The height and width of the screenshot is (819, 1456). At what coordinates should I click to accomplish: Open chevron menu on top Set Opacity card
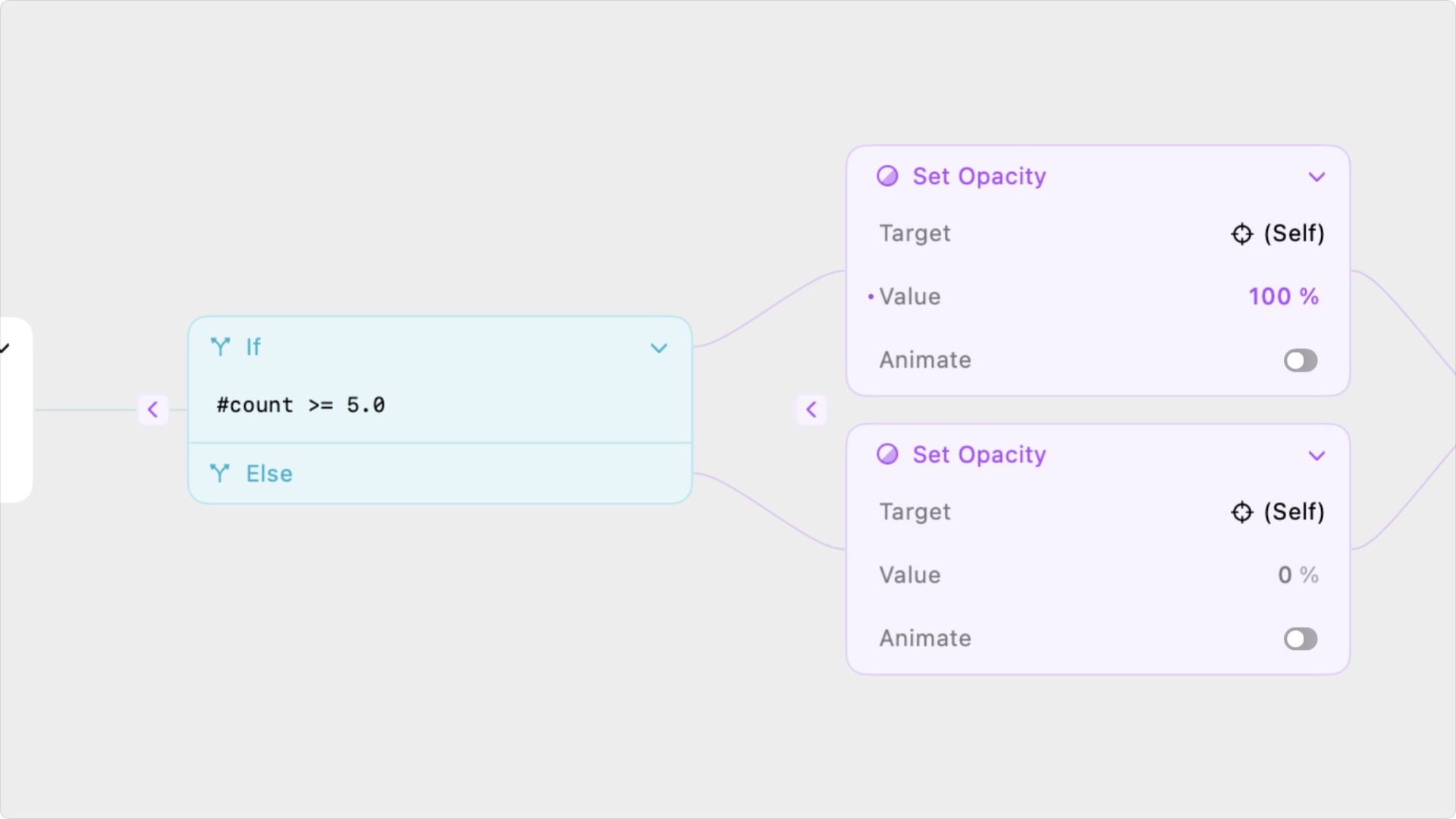[1316, 177]
